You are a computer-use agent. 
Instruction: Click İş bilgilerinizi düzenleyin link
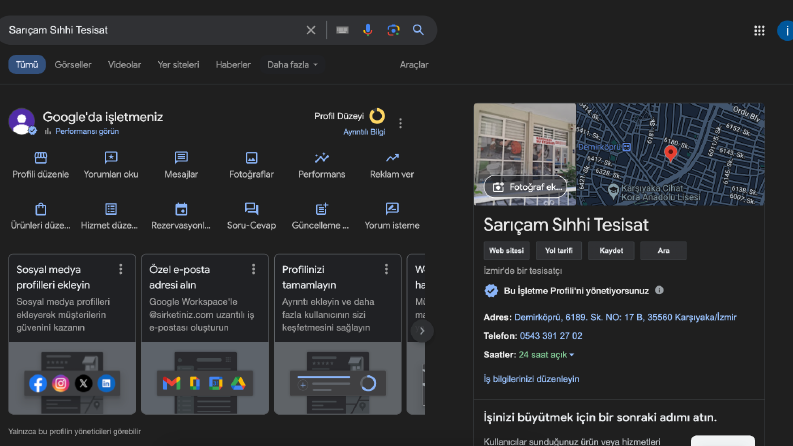tap(531, 379)
